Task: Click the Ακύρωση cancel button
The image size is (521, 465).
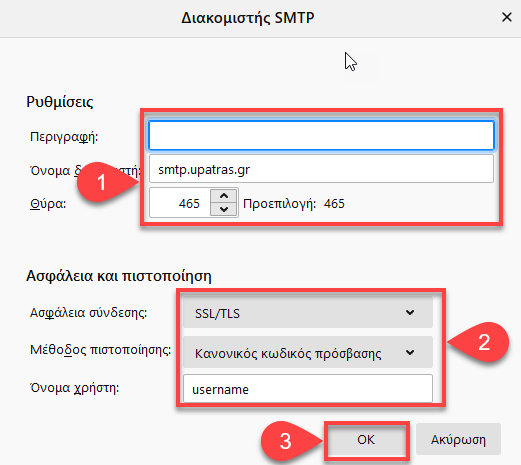Action: 458,439
